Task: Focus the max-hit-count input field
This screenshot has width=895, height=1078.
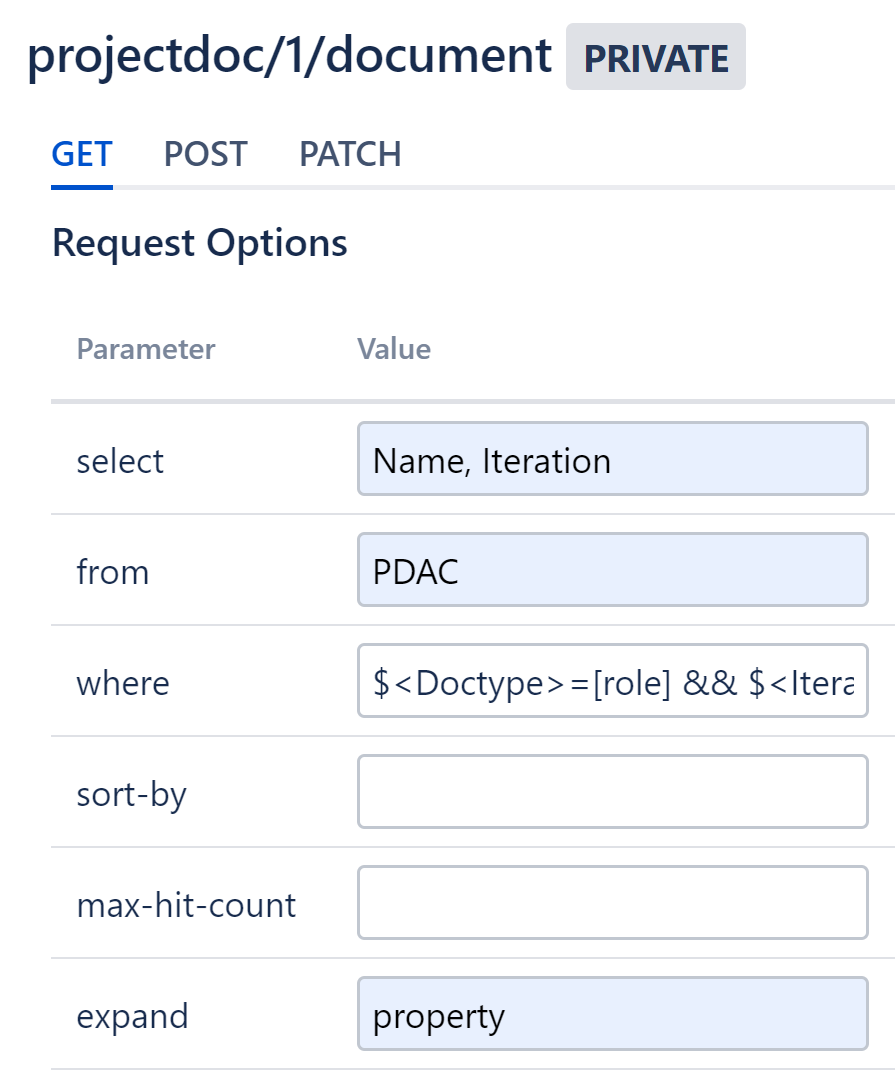Action: (x=612, y=904)
